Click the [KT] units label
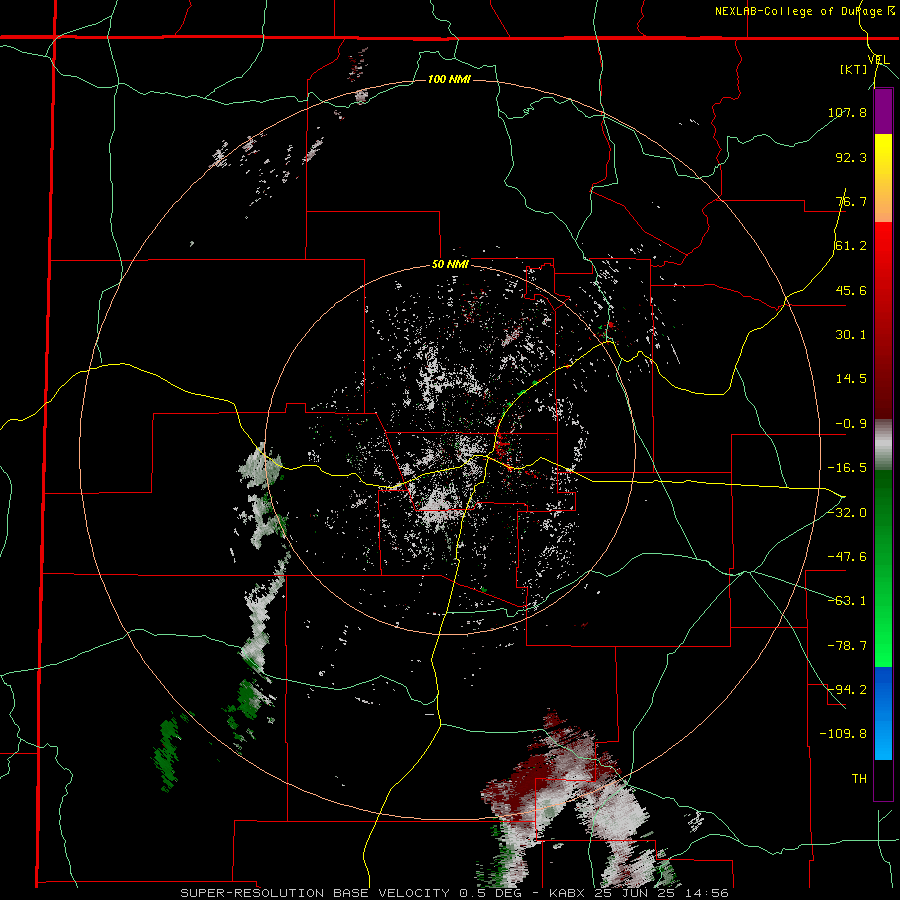 (x=853, y=69)
